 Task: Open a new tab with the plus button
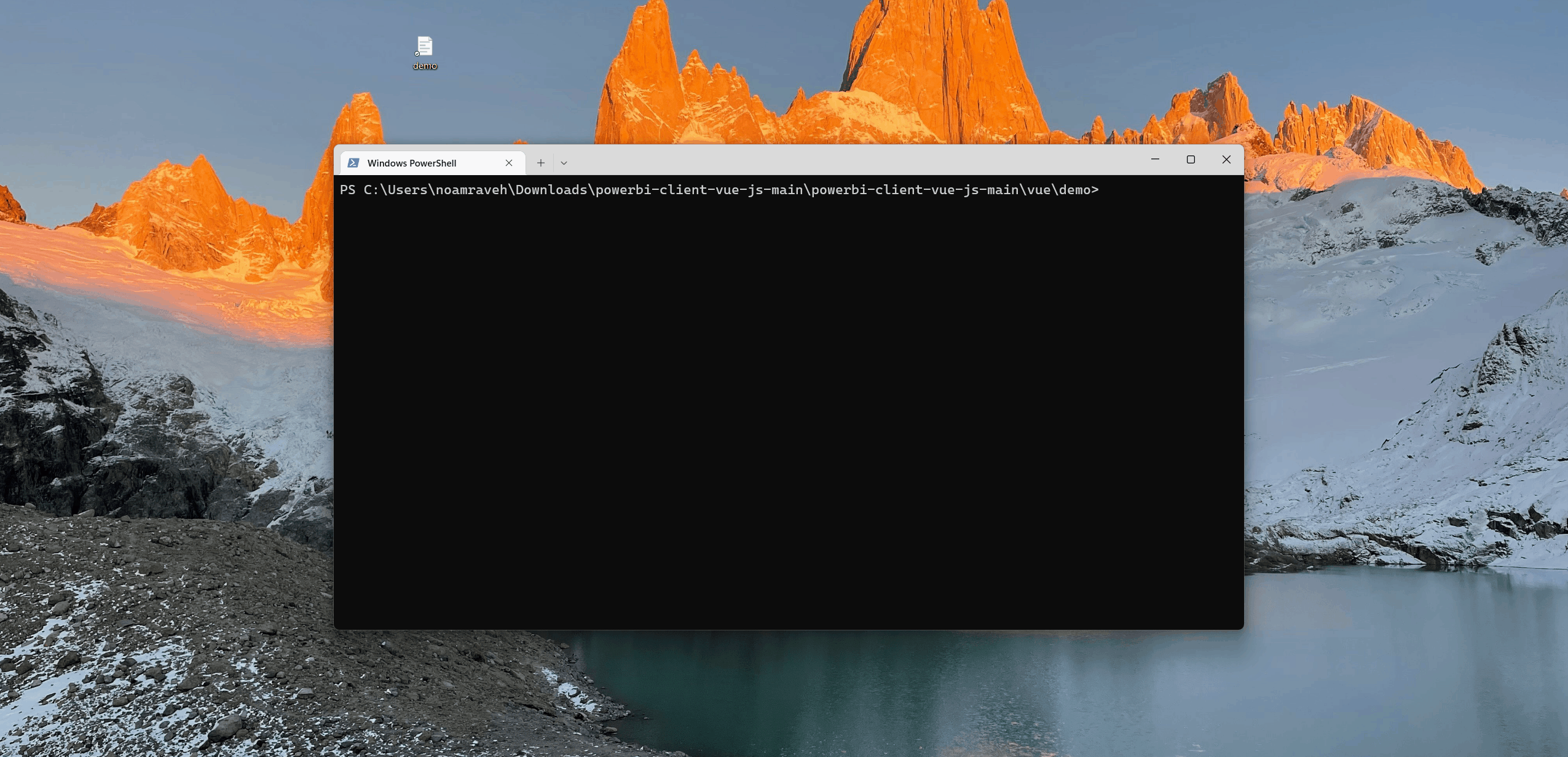(540, 162)
